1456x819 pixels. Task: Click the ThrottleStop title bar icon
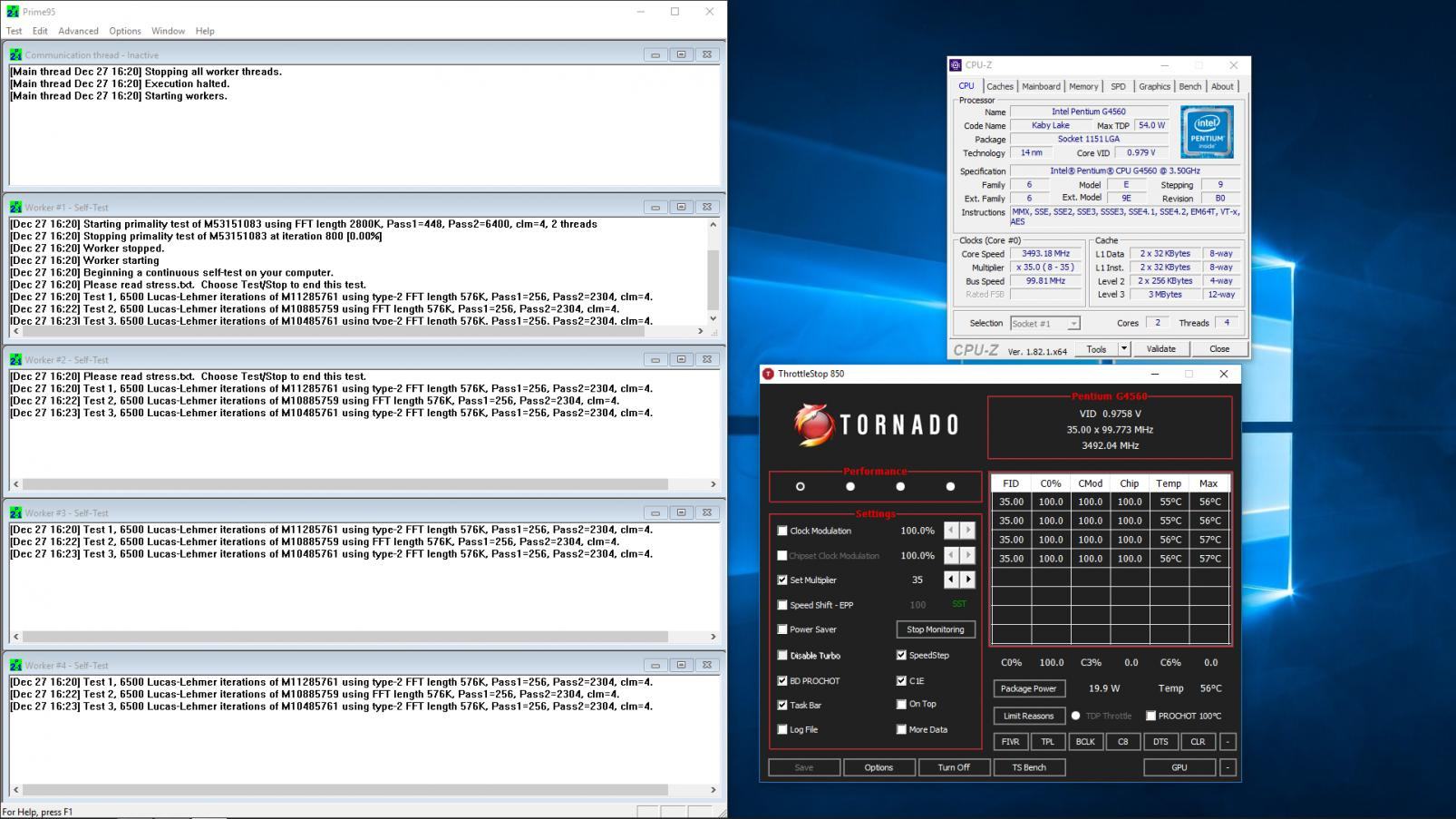(x=769, y=374)
